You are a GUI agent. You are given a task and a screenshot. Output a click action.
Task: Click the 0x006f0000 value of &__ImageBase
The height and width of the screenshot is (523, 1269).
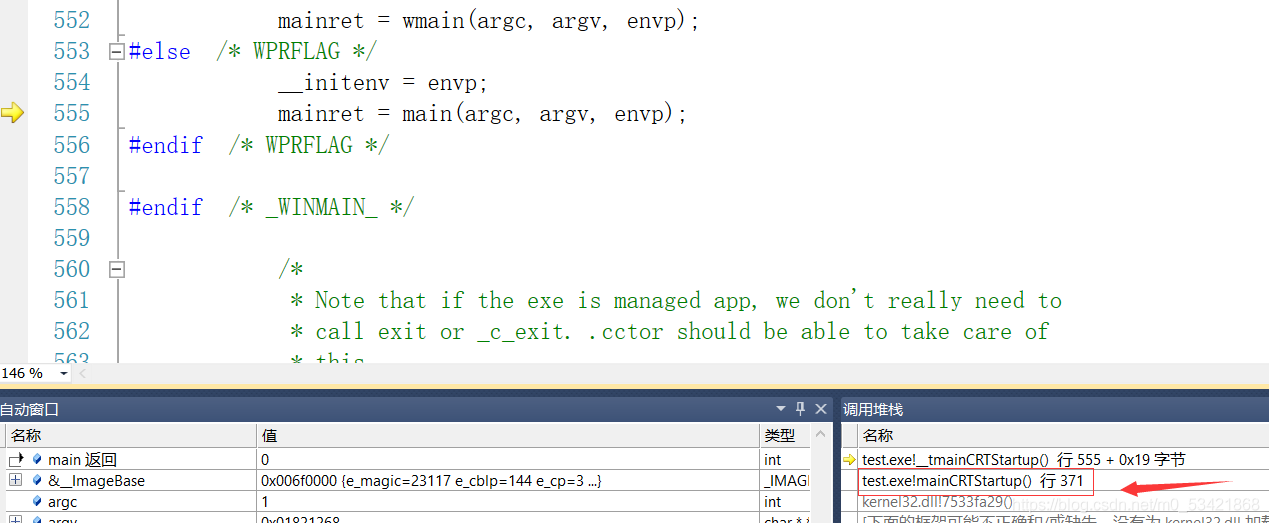(431, 481)
